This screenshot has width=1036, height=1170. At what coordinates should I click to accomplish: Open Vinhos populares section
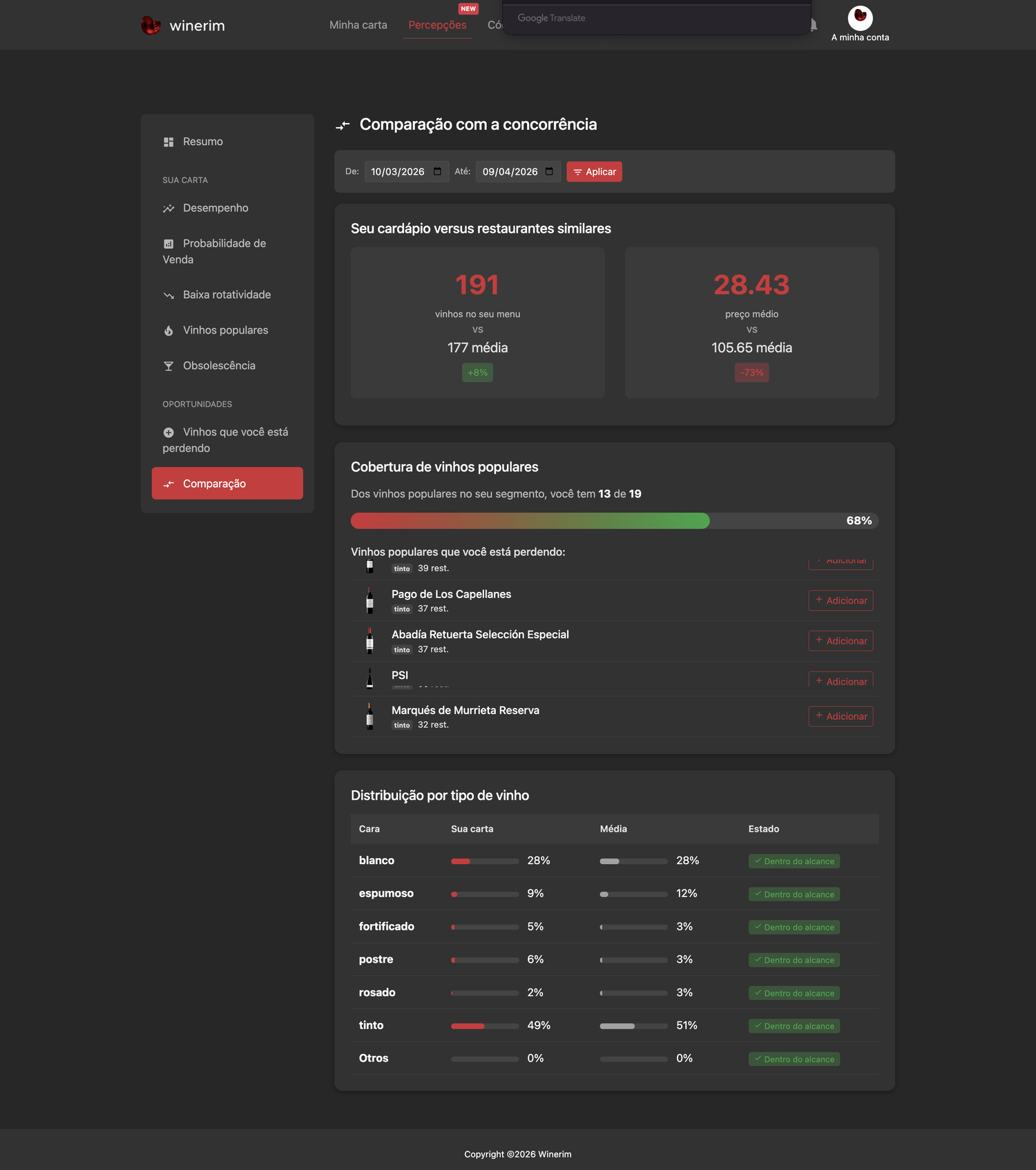click(x=227, y=330)
